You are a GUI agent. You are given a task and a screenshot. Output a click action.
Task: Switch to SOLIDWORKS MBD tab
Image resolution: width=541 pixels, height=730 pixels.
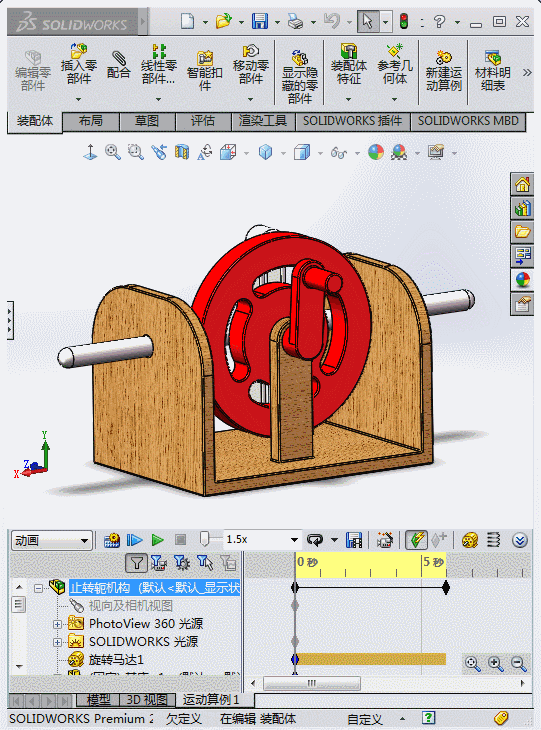coord(468,121)
